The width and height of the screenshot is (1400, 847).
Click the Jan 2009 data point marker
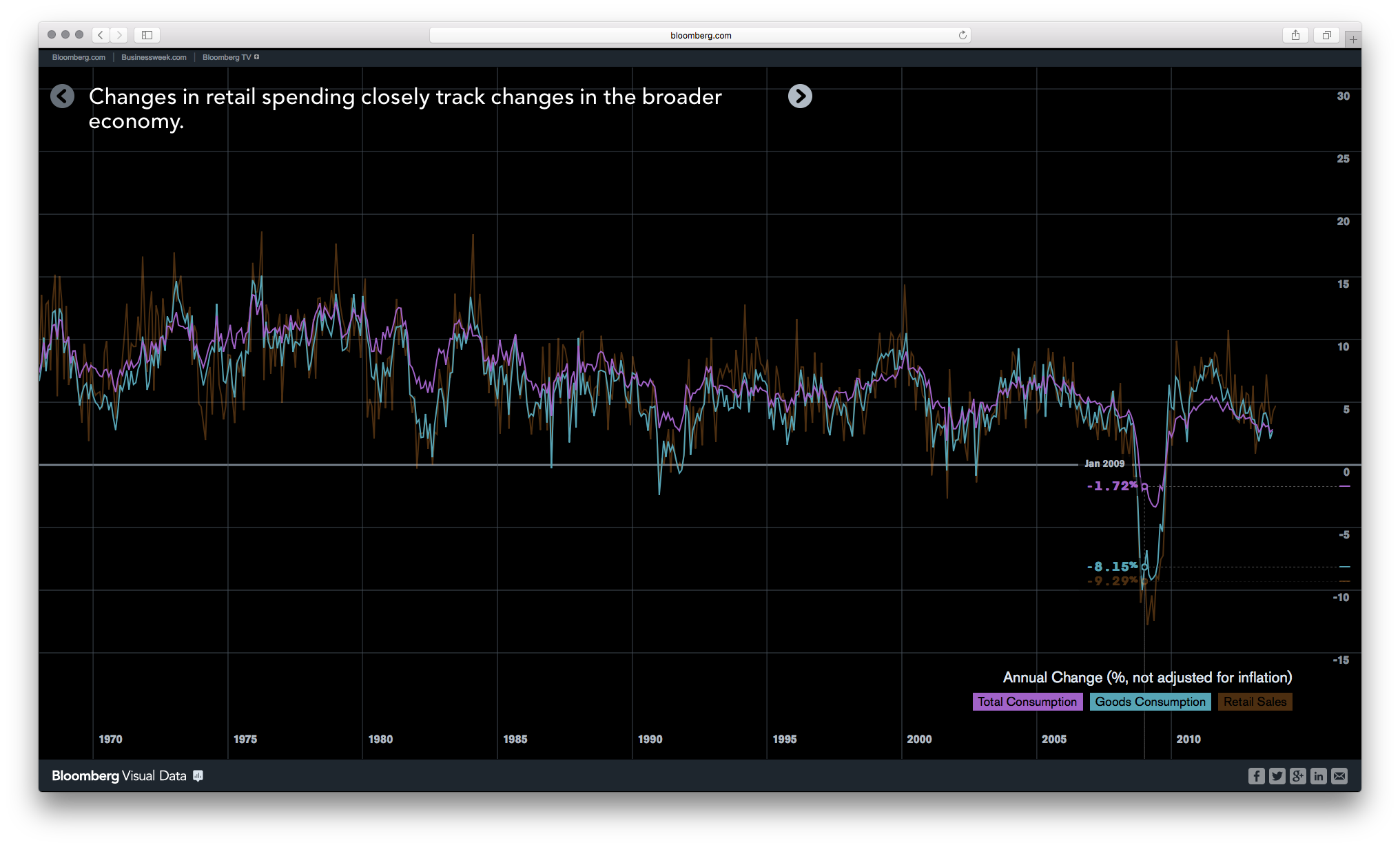pyautogui.click(x=1144, y=486)
